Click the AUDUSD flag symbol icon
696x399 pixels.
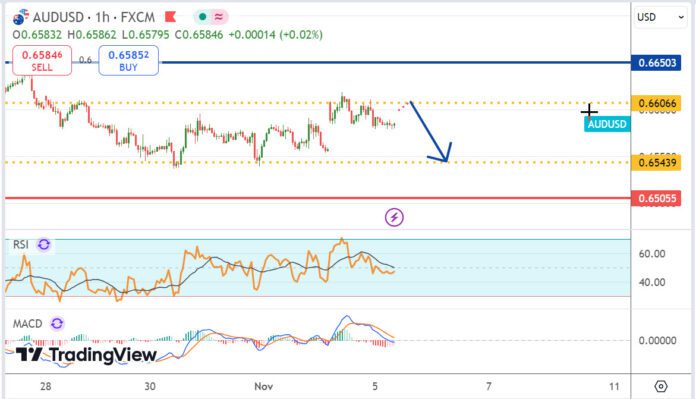coord(20,17)
